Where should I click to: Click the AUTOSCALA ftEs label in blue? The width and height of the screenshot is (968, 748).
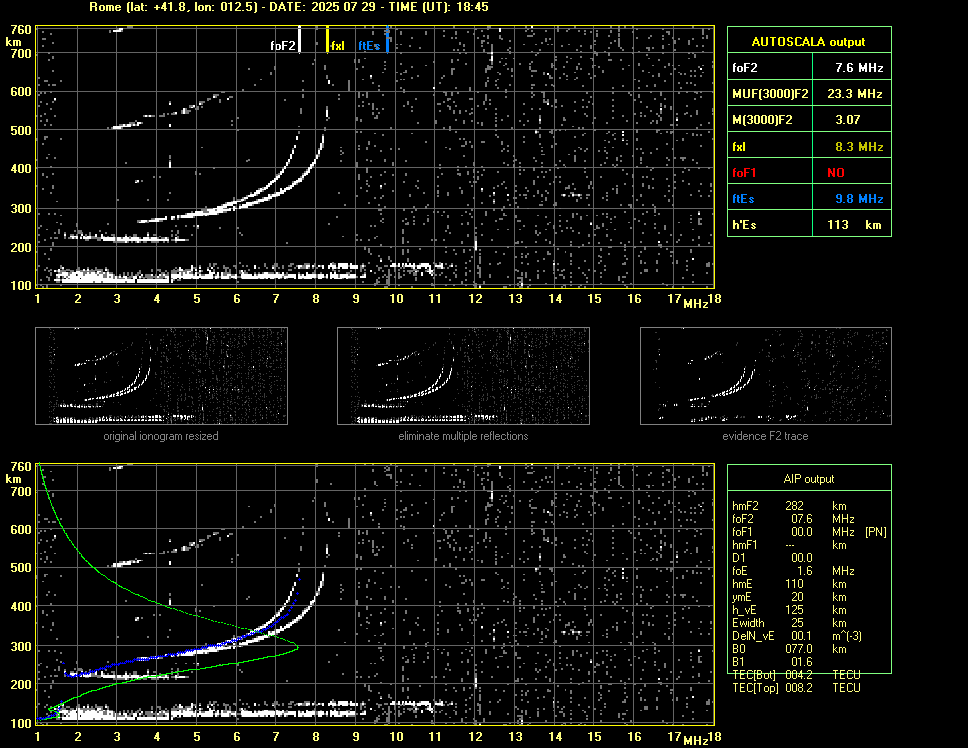coord(743,199)
